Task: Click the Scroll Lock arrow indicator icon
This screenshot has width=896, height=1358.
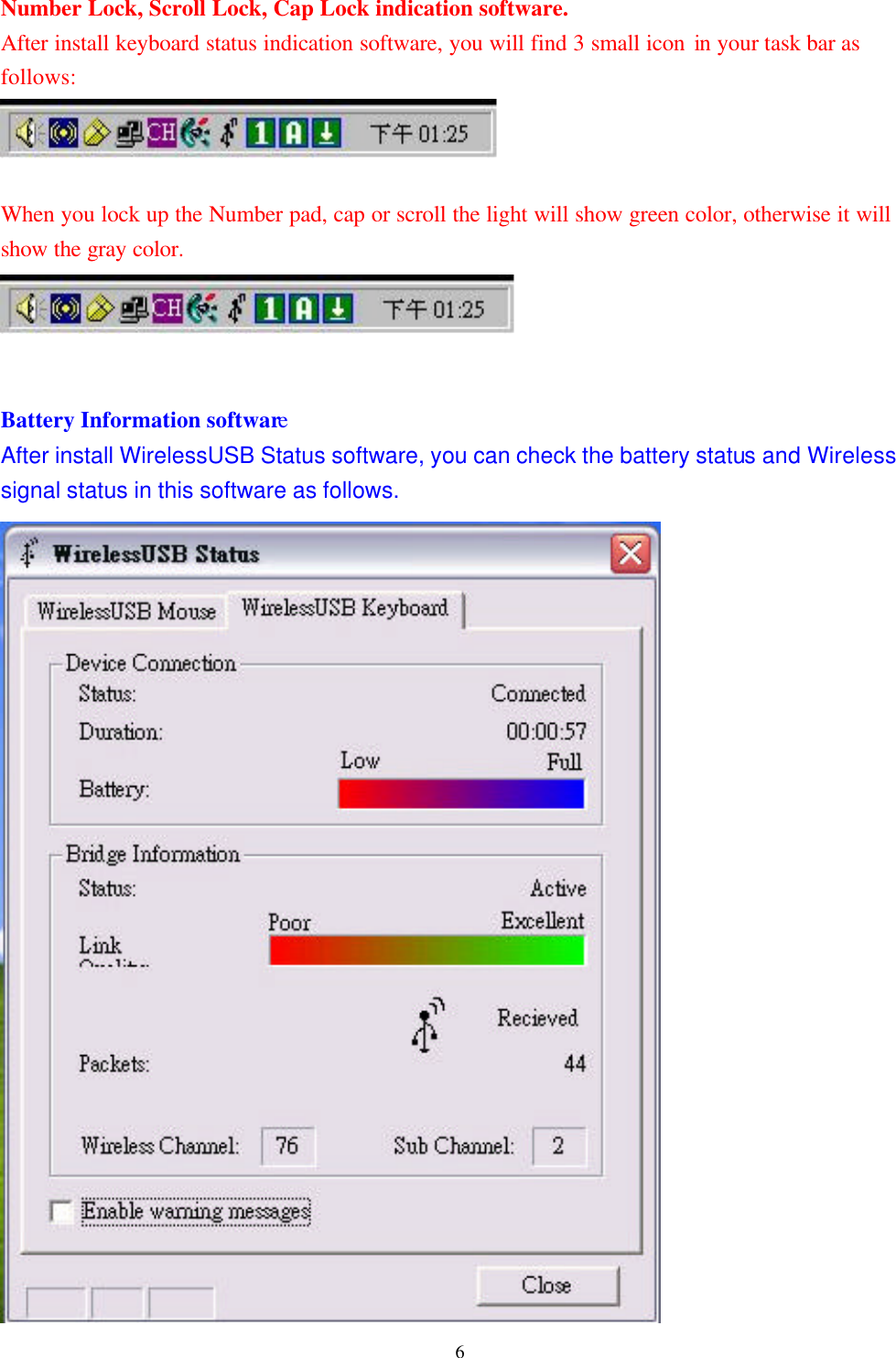Action: pyautogui.click(x=326, y=134)
